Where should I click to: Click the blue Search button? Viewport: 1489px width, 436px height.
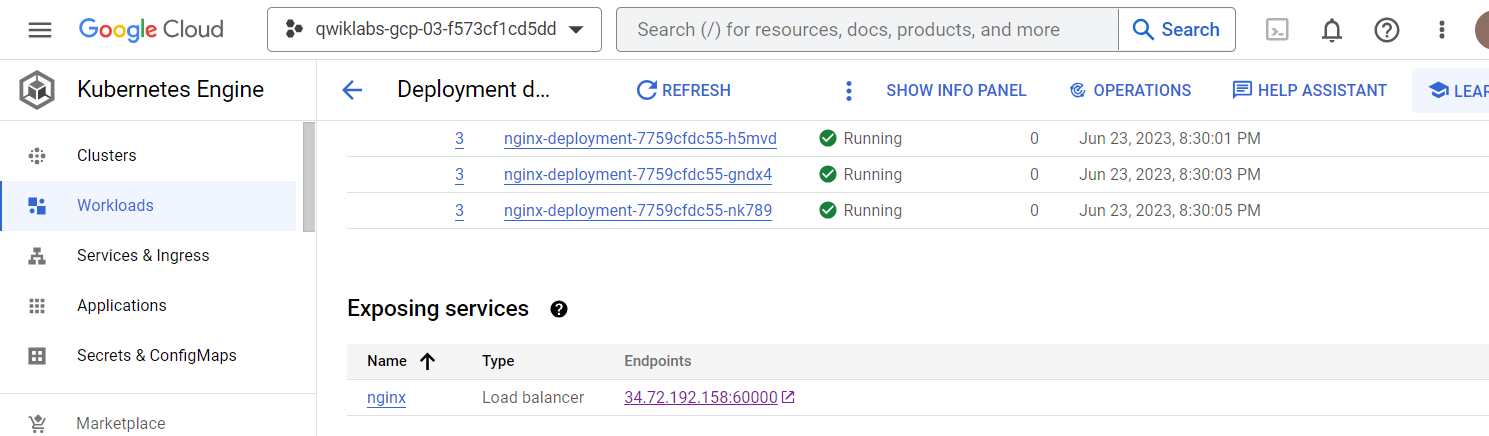[x=1176, y=30]
